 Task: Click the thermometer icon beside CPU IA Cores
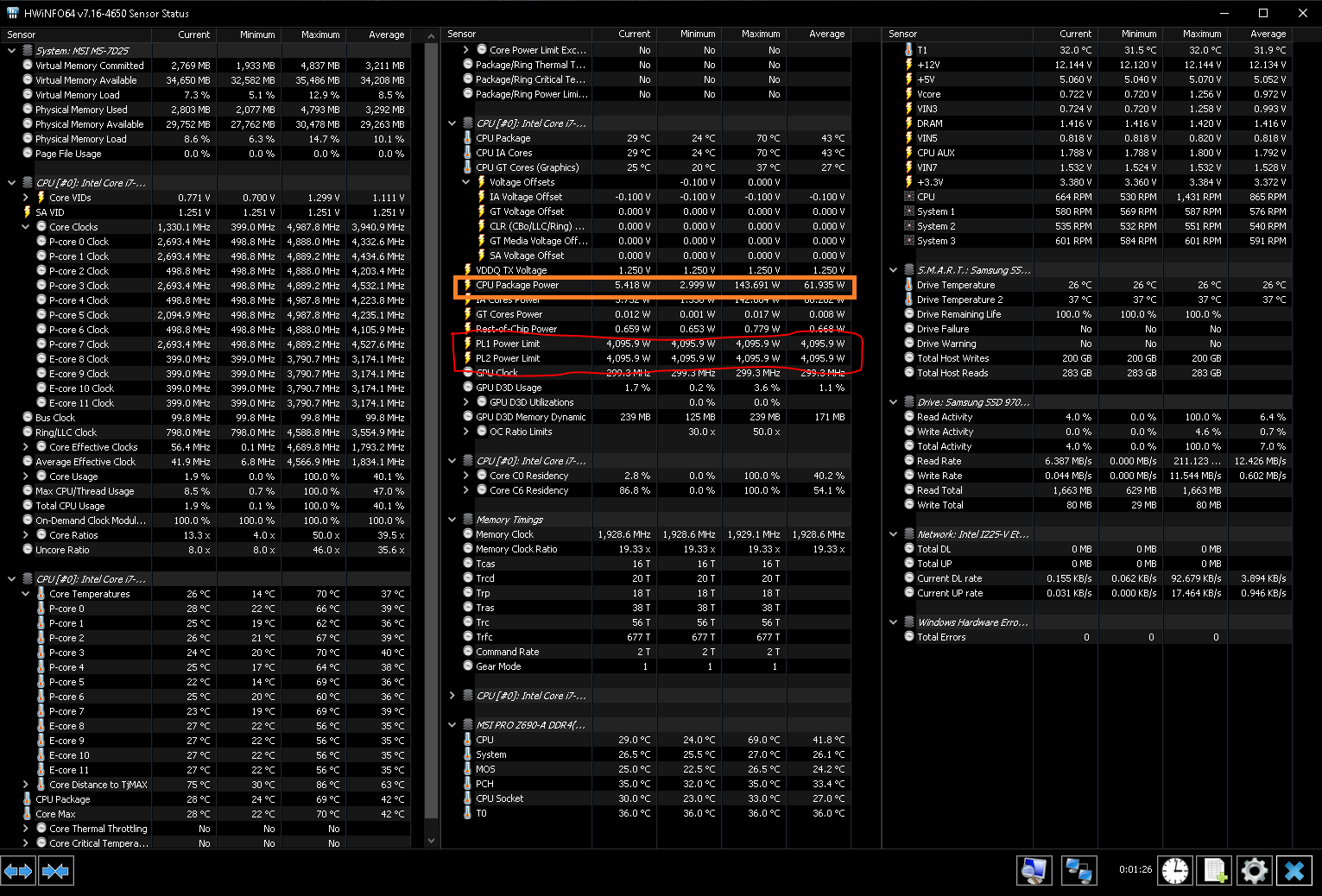click(467, 153)
